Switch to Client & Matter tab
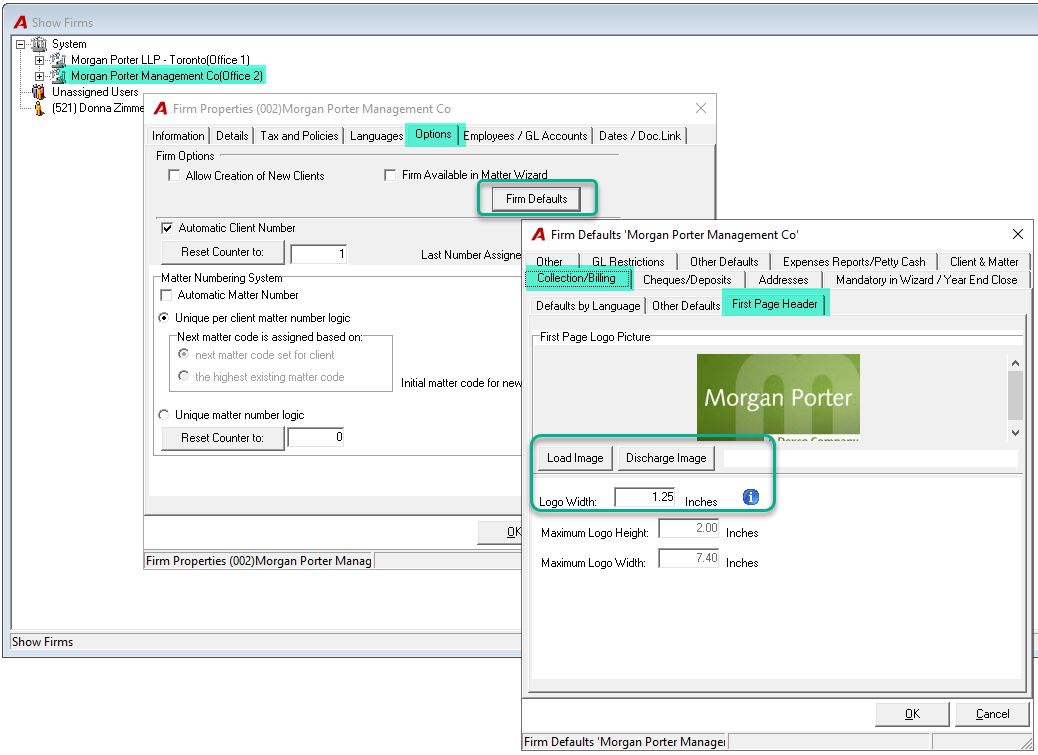The image size is (1038, 755). (x=984, y=261)
